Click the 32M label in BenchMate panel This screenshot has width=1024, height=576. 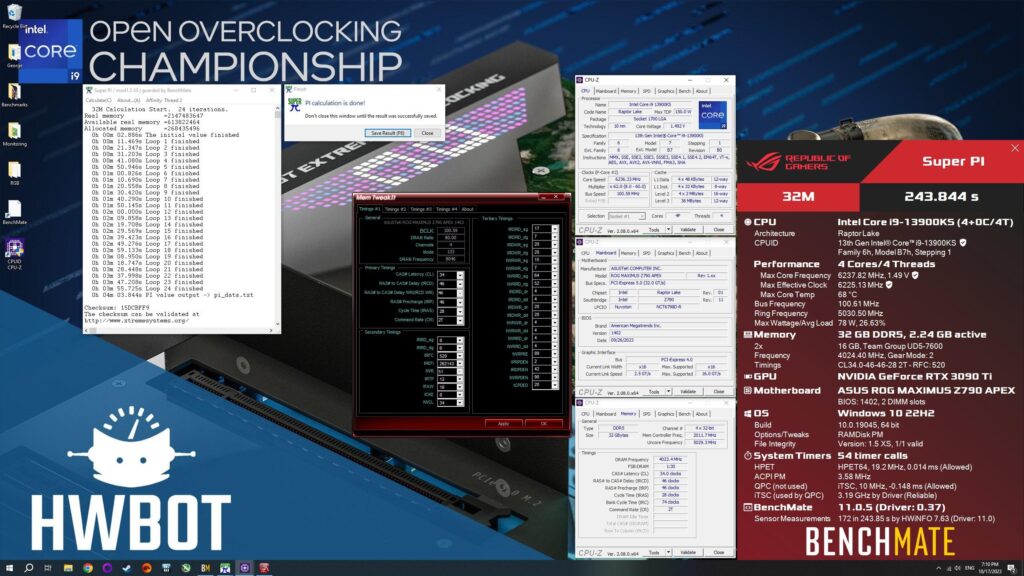[x=798, y=197]
